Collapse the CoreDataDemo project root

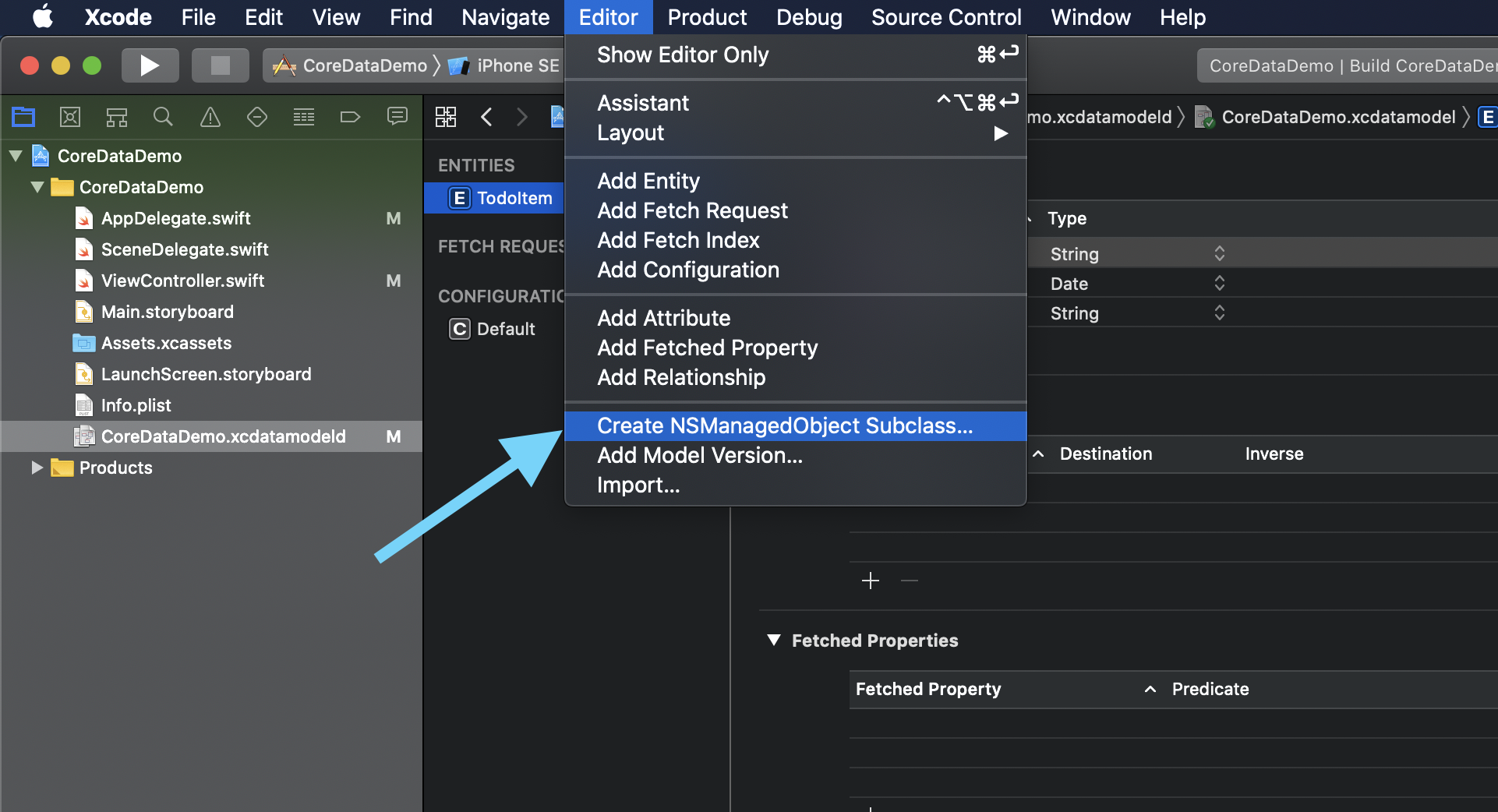(x=16, y=156)
